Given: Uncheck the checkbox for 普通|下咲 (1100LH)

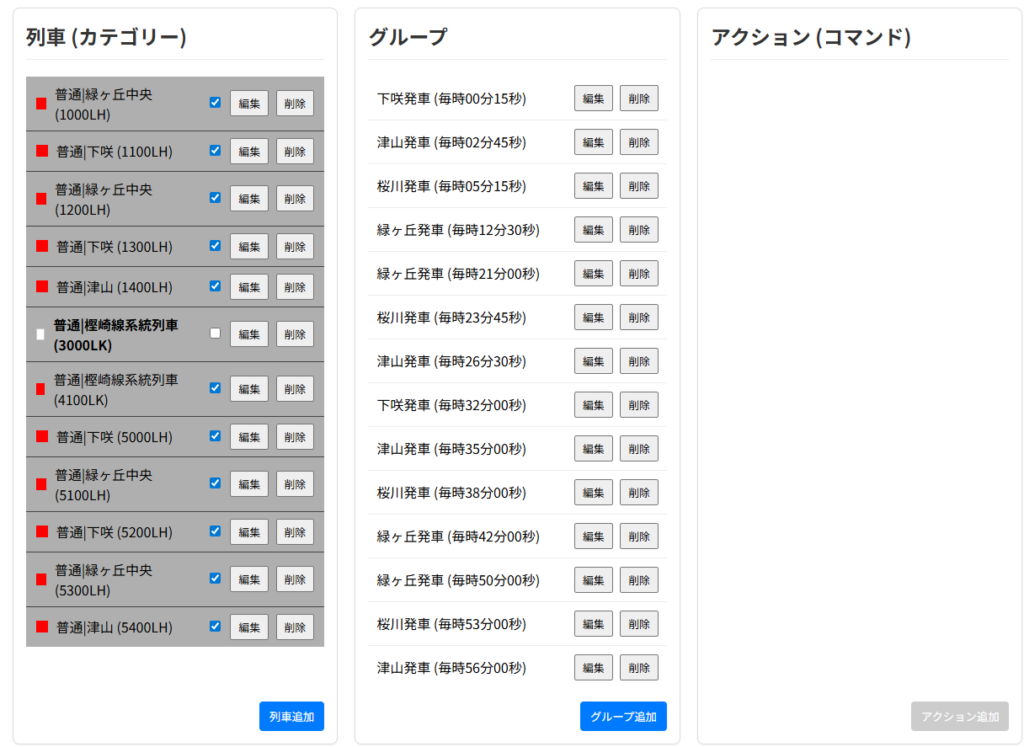Looking at the screenshot, I should tap(215, 151).
